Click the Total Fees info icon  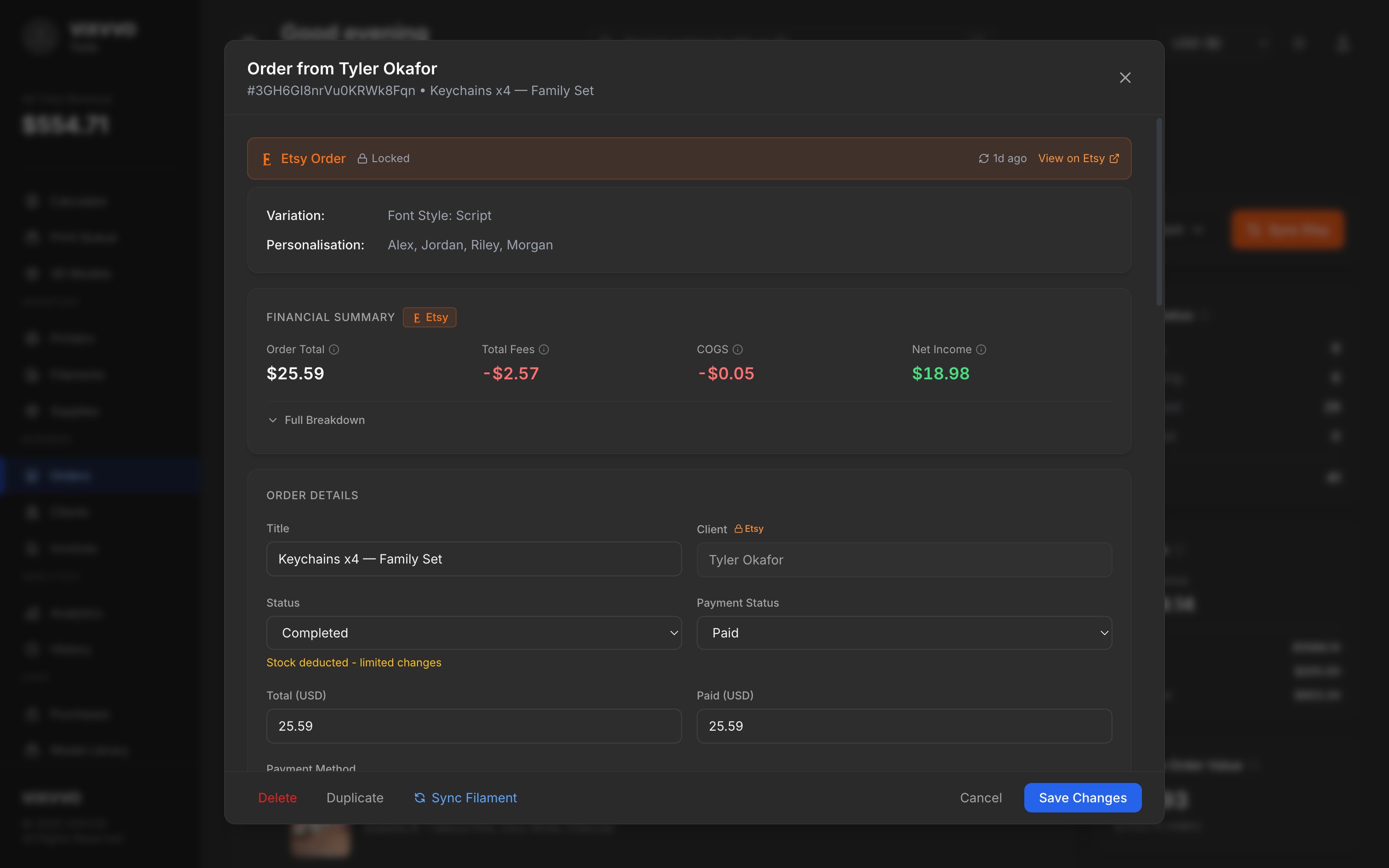point(544,349)
